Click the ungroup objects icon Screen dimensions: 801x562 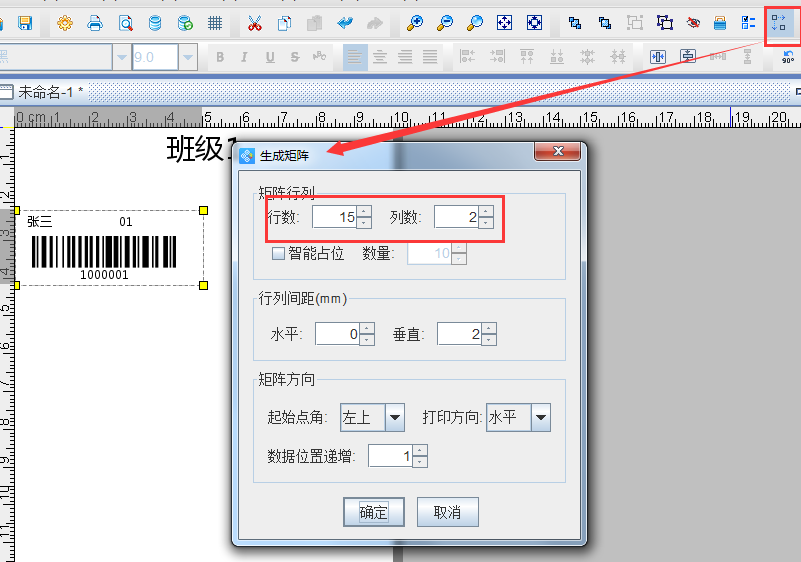pos(665,23)
